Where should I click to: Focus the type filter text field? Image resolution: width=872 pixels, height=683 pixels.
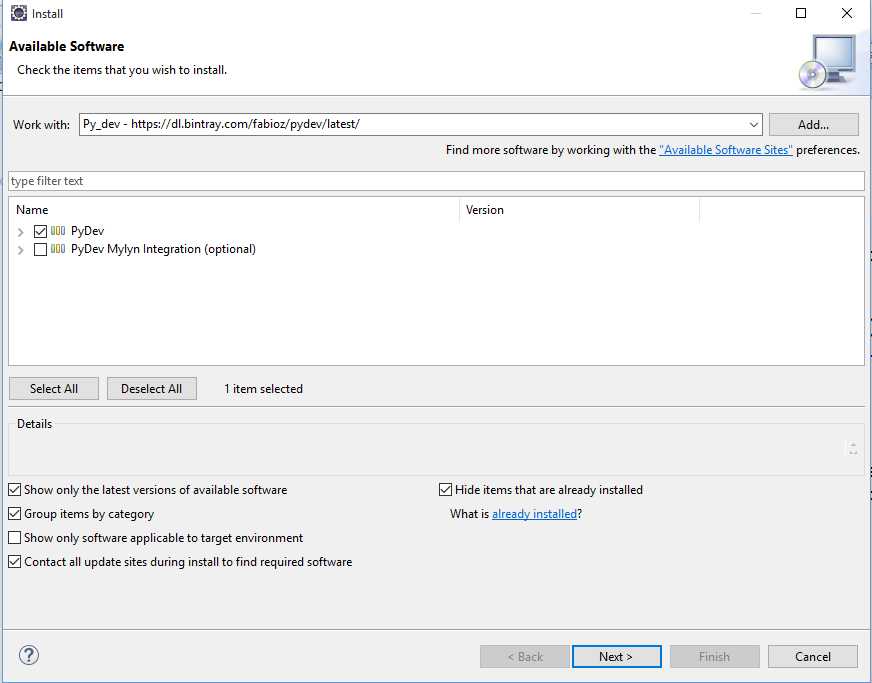(437, 181)
